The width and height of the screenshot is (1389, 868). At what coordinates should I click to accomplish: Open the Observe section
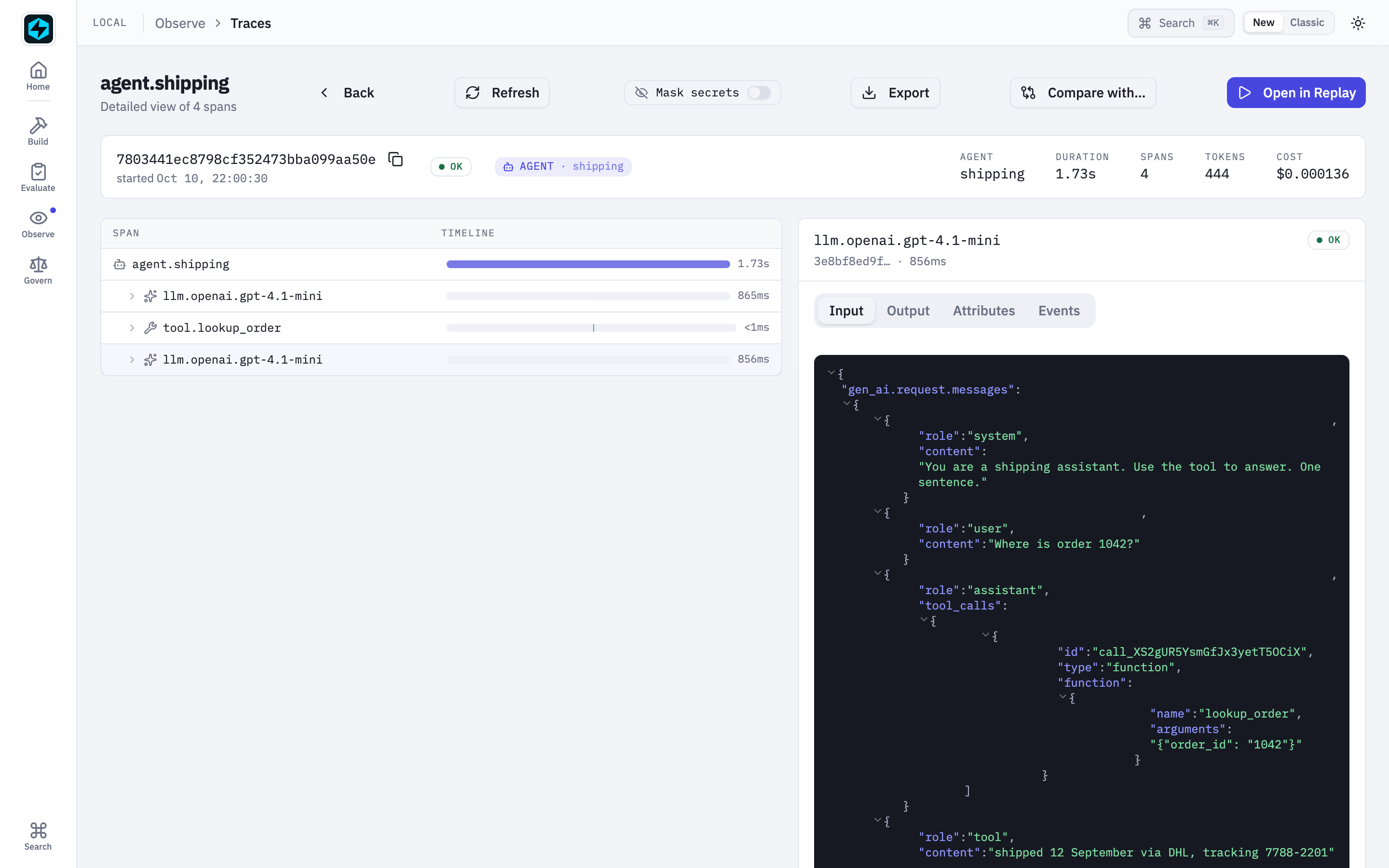(38, 224)
